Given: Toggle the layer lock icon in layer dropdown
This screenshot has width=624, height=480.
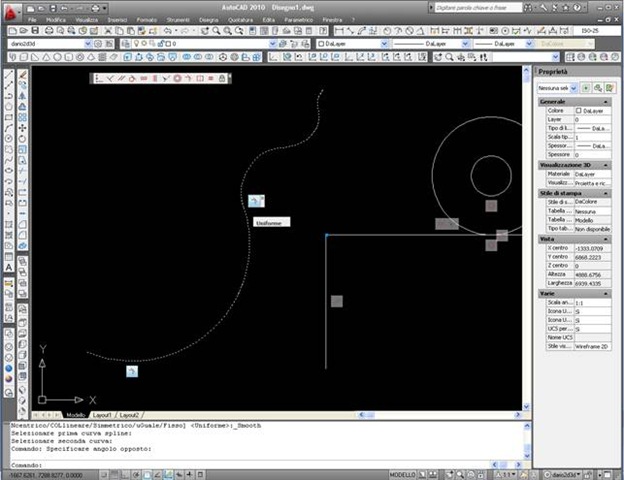Looking at the screenshot, I should (161, 44).
